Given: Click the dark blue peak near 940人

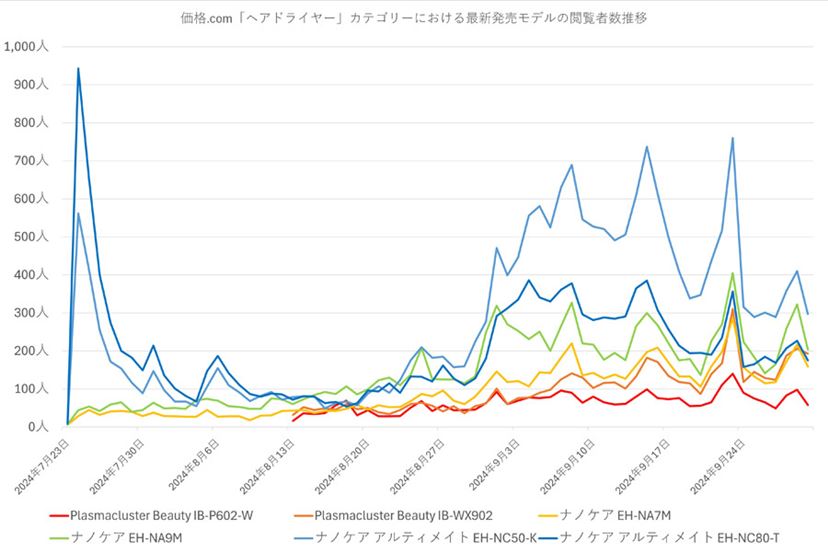Looking at the screenshot, I should [78, 68].
